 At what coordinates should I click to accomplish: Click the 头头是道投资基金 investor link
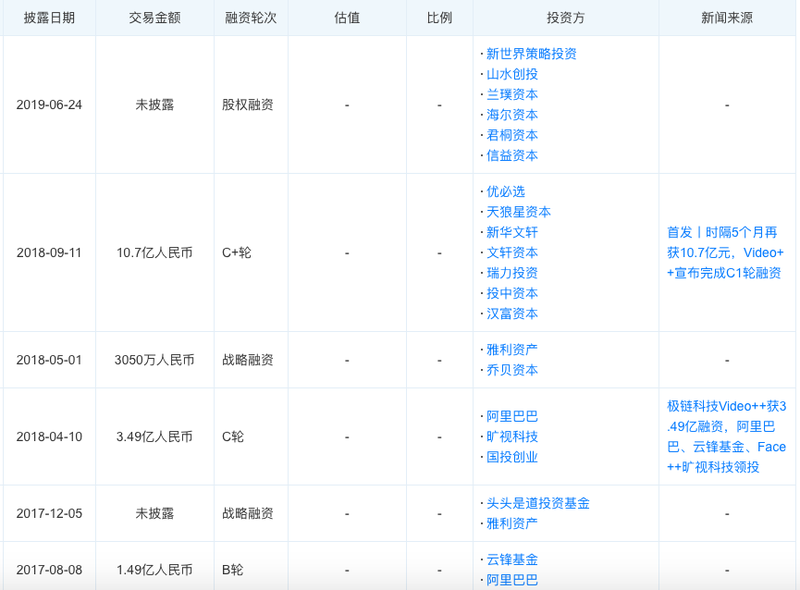538,503
